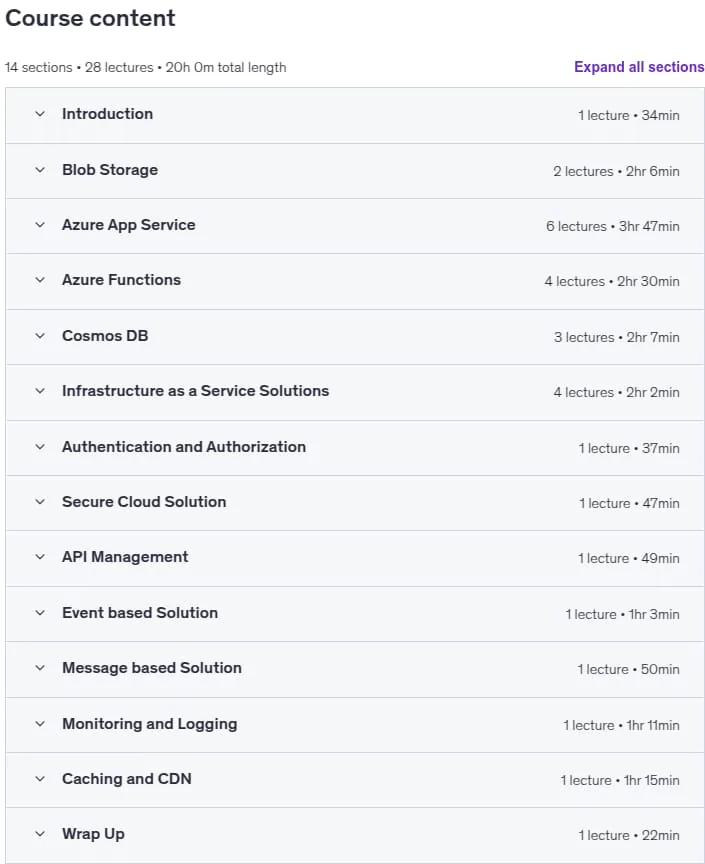Expand the Introduction section chevron

click(x=40, y=114)
